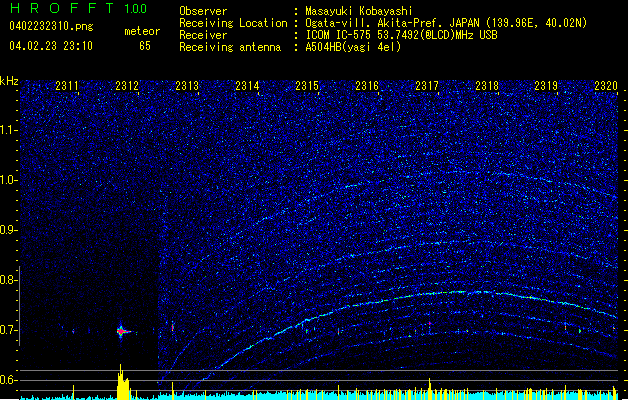Image resolution: width=629 pixels, height=400 pixels.
Task: Click the 2320 time marker
Action: 606,86
